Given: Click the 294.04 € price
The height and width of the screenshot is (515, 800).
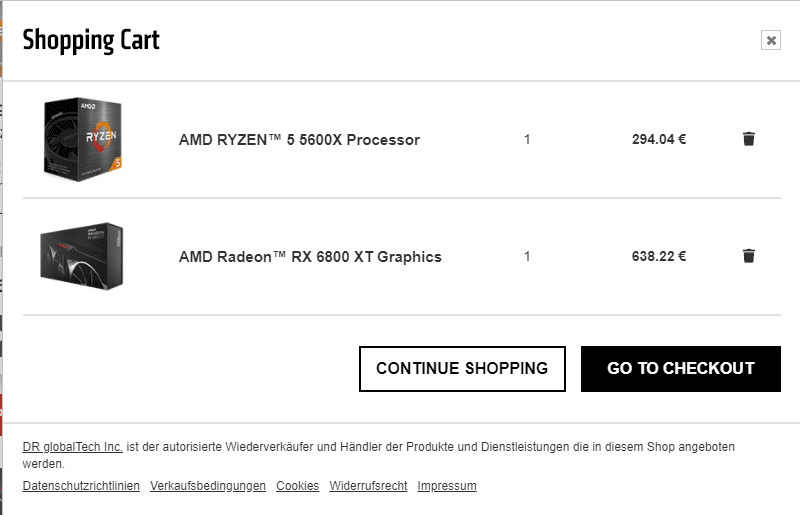Looking at the screenshot, I should (x=659, y=139).
